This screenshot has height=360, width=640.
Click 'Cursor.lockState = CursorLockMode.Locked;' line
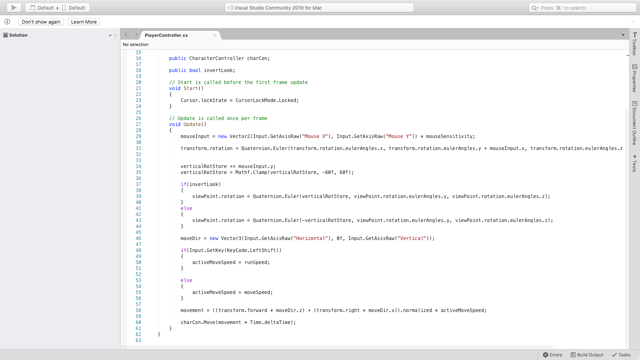[x=240, y=100]
